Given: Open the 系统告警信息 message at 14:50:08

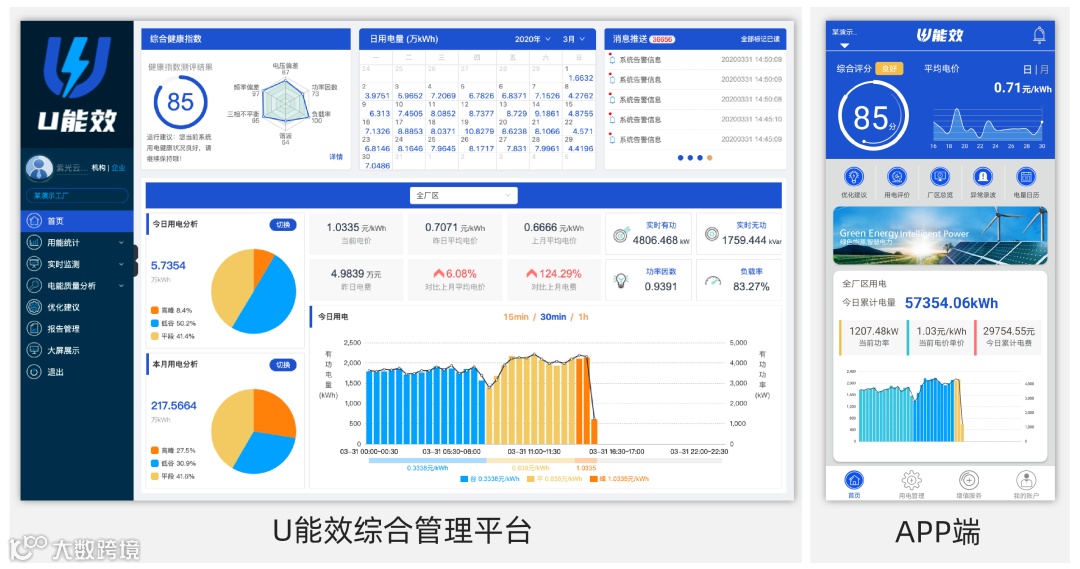Looking at the screenshot, I should click(696, 99).
